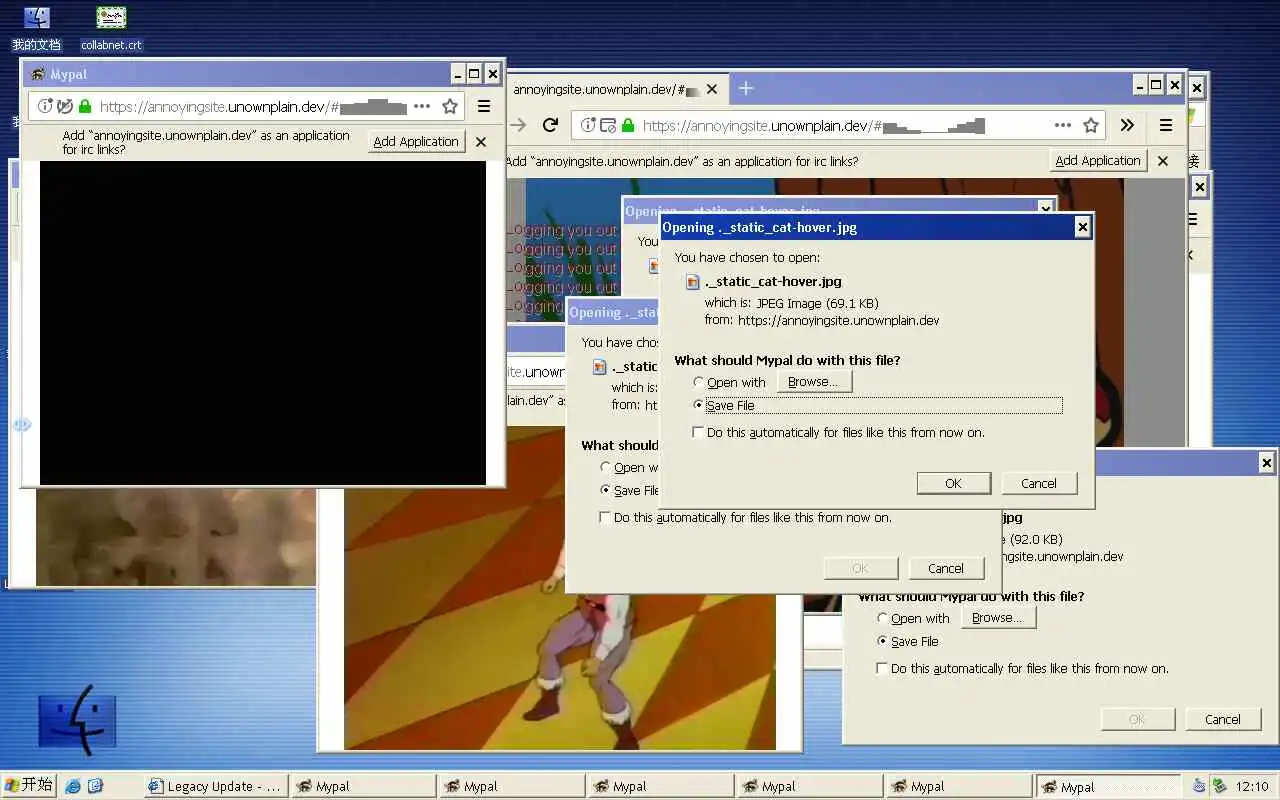Click the green tray icon beside the clock
This screenshot has height=800, width=1280.
coord(1221,787)
